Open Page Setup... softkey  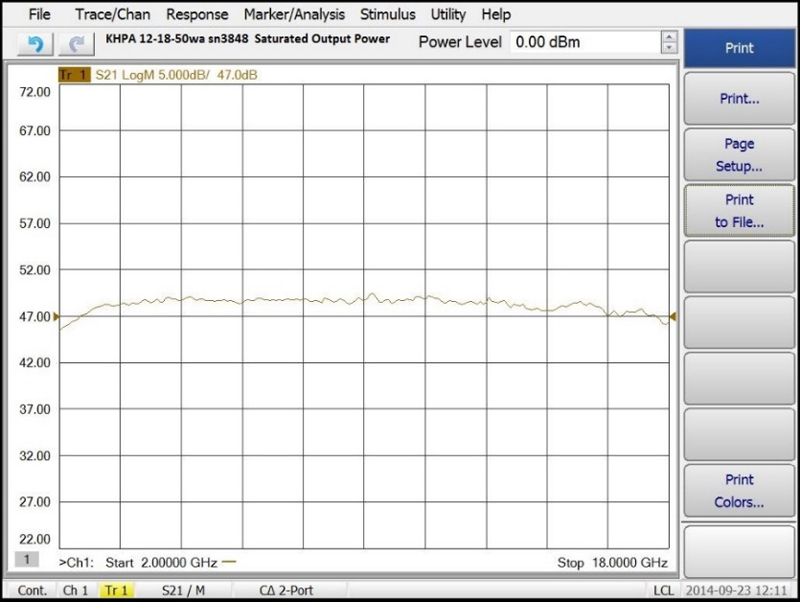(739, 155)
